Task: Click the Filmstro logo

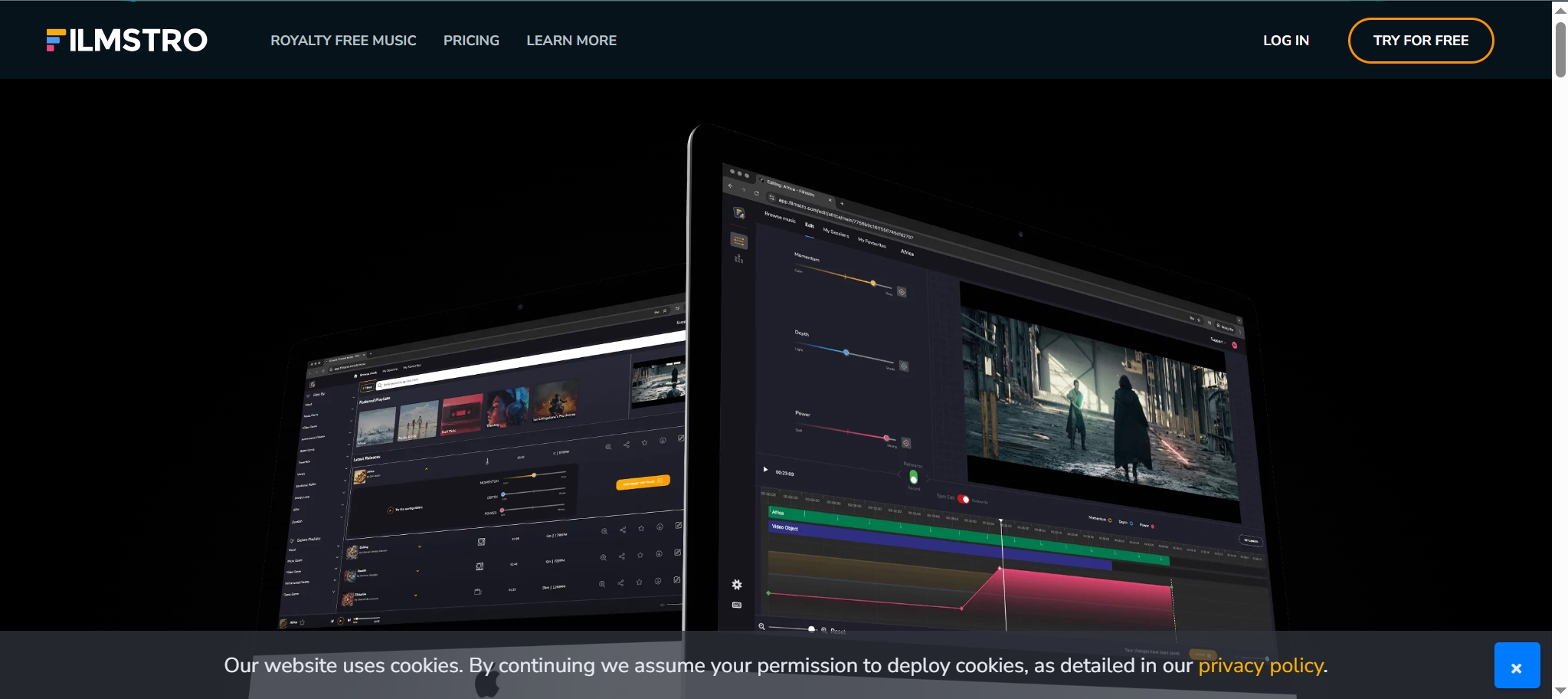Action: [126, 40]
